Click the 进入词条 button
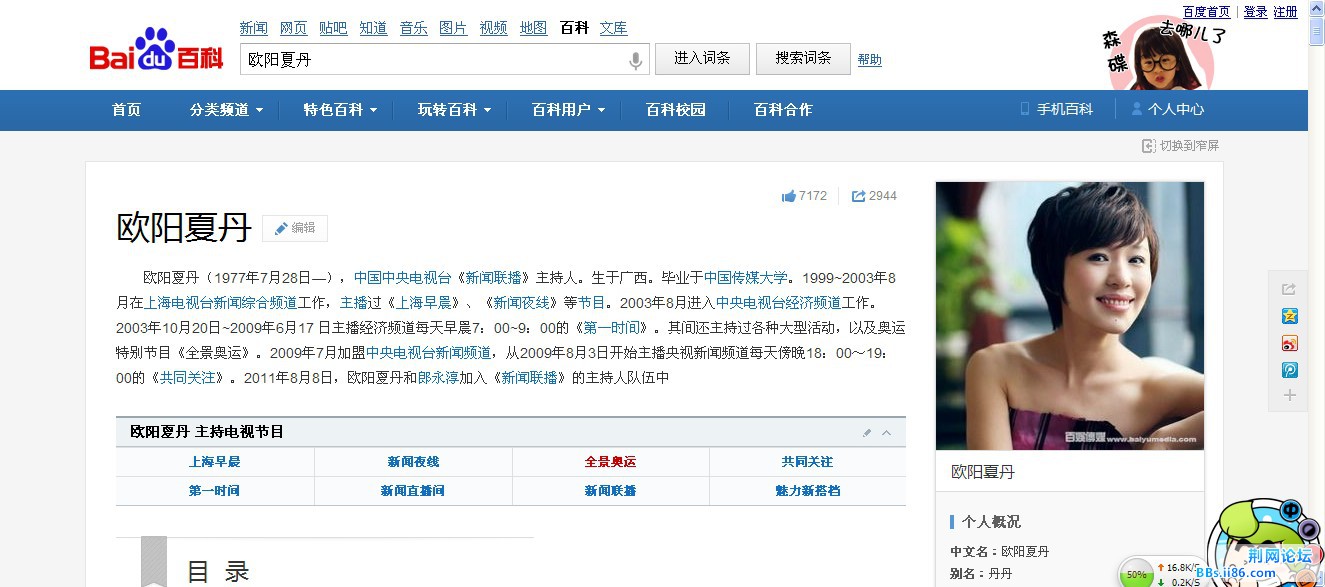The image size is (1325, 587). pos(701,58)
